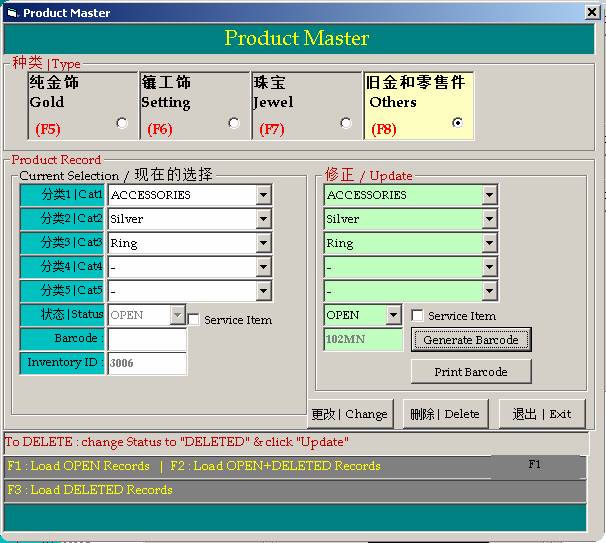606x543 pixels.
Task: Click the Barcode input field
Action: point(147,339)
